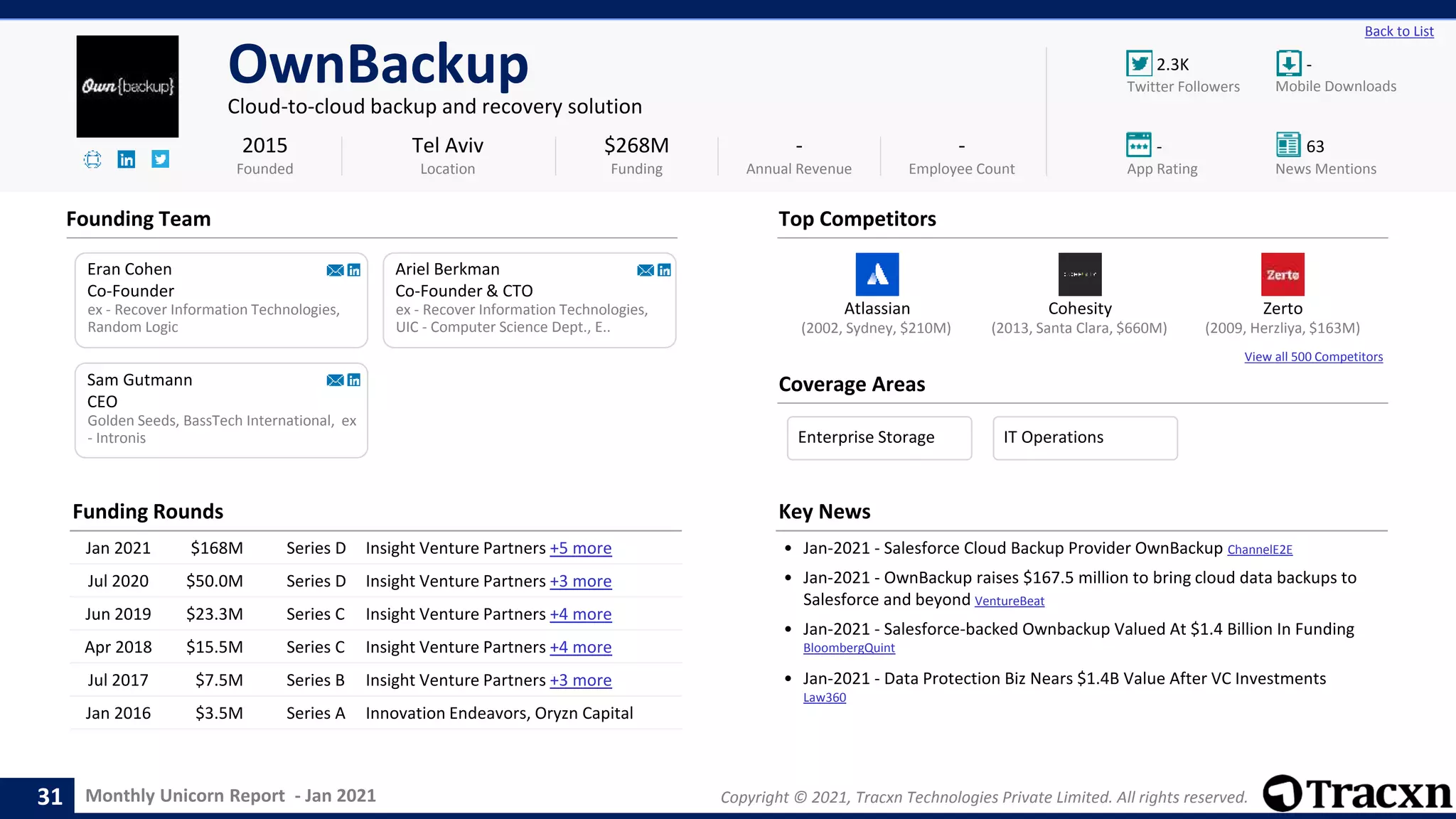Expand +5 more investors for Jan 2021
Screen dimensions: 1456x819
tap(581, 548)
